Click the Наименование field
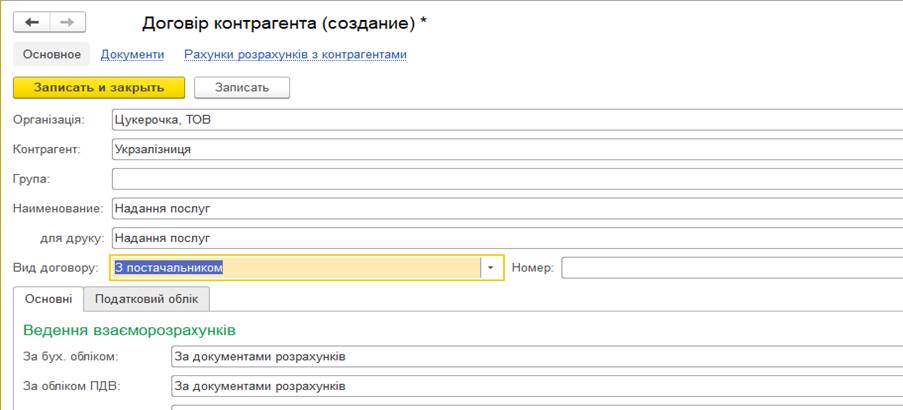Viewport: 903px width, 410px height. coord(507,208)
